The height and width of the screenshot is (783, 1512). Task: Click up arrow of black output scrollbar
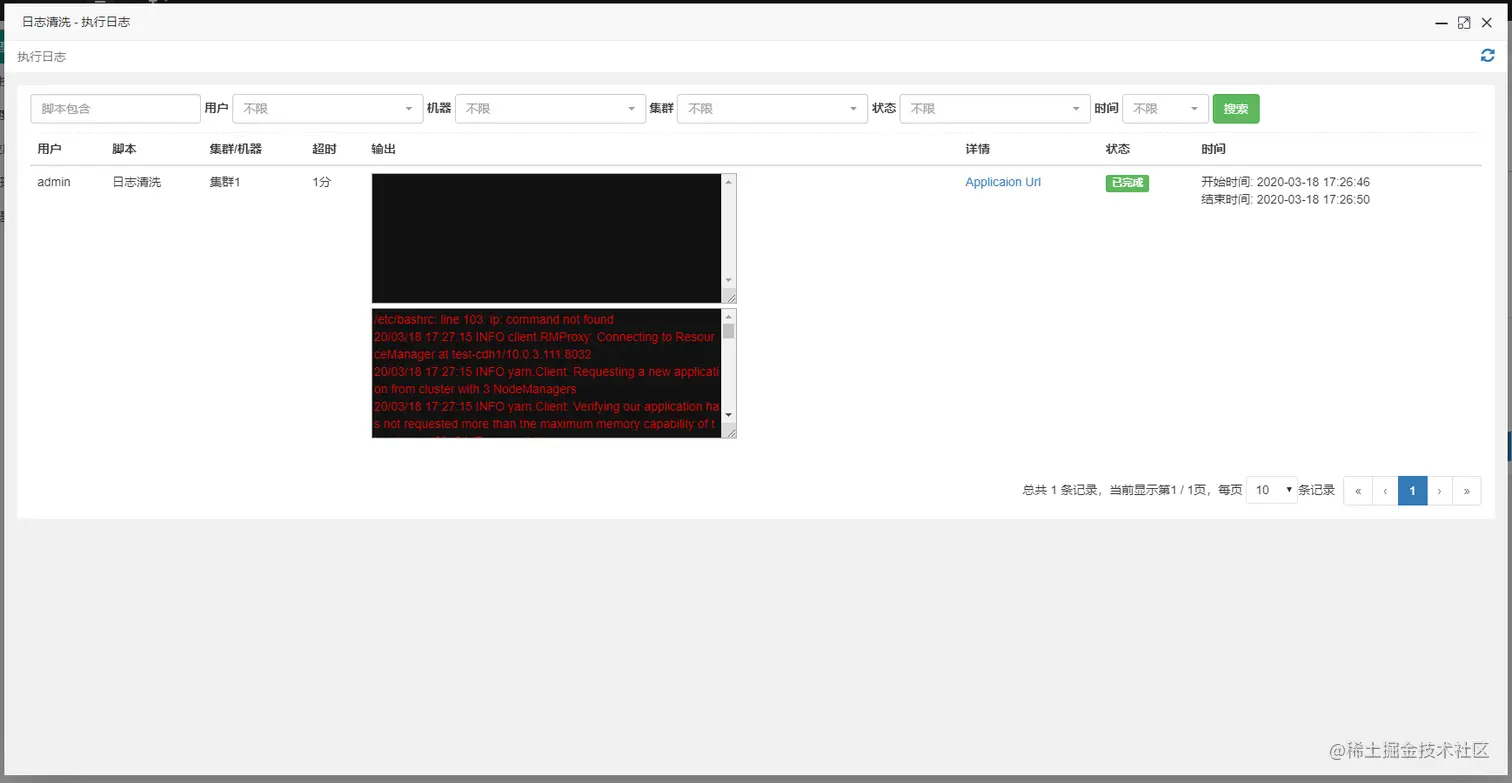coord(729,182)
